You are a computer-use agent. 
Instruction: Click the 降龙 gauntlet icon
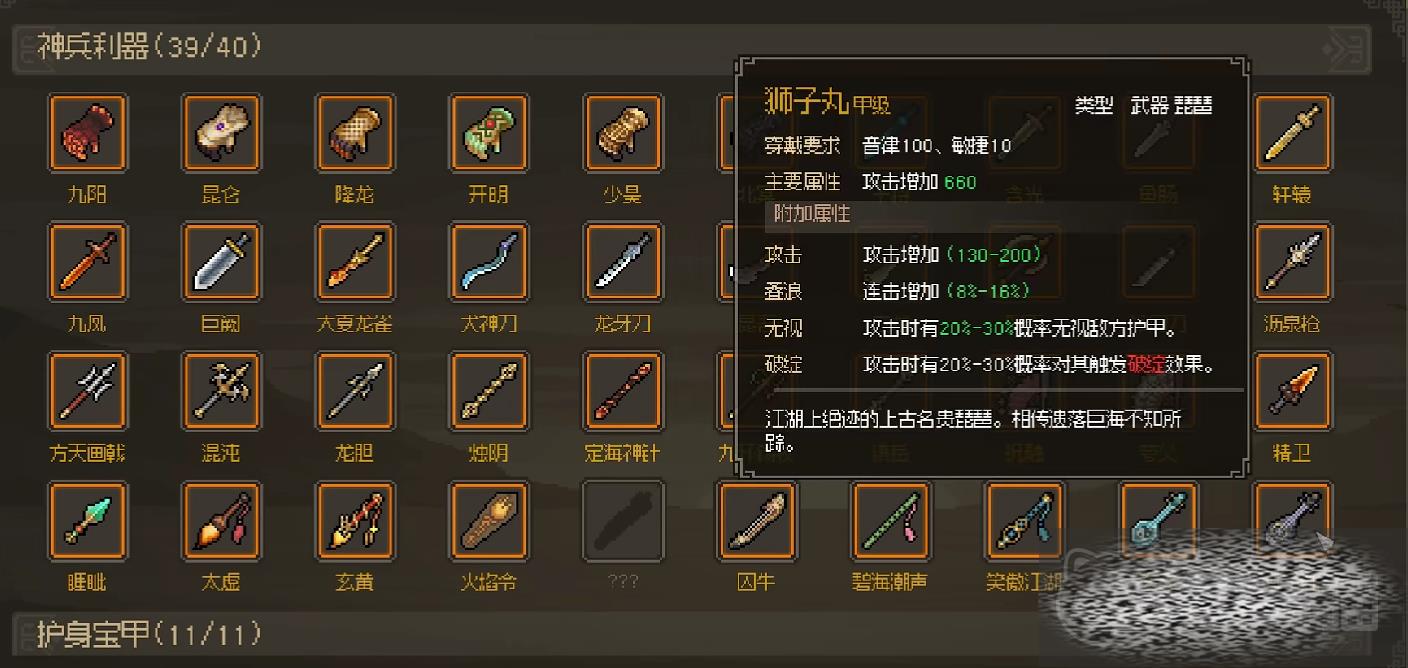pyautogui.click(x=355, y=133)
